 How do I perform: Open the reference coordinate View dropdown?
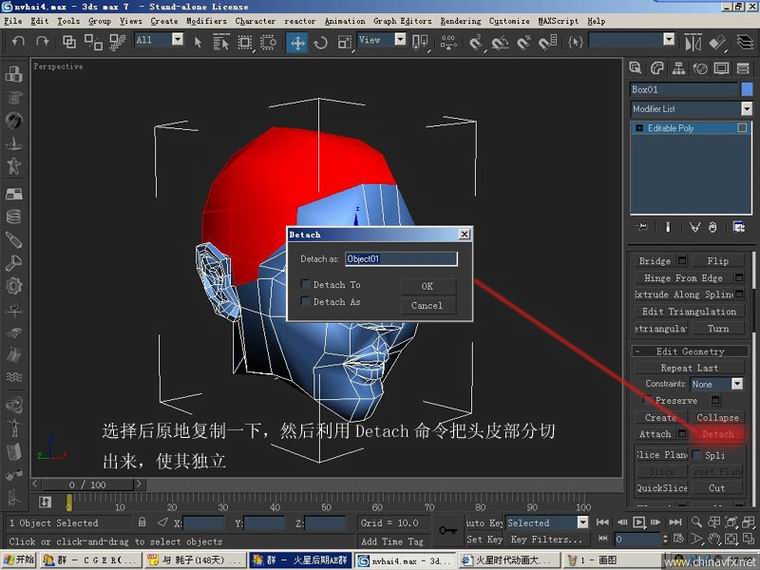tap(400, 39)
